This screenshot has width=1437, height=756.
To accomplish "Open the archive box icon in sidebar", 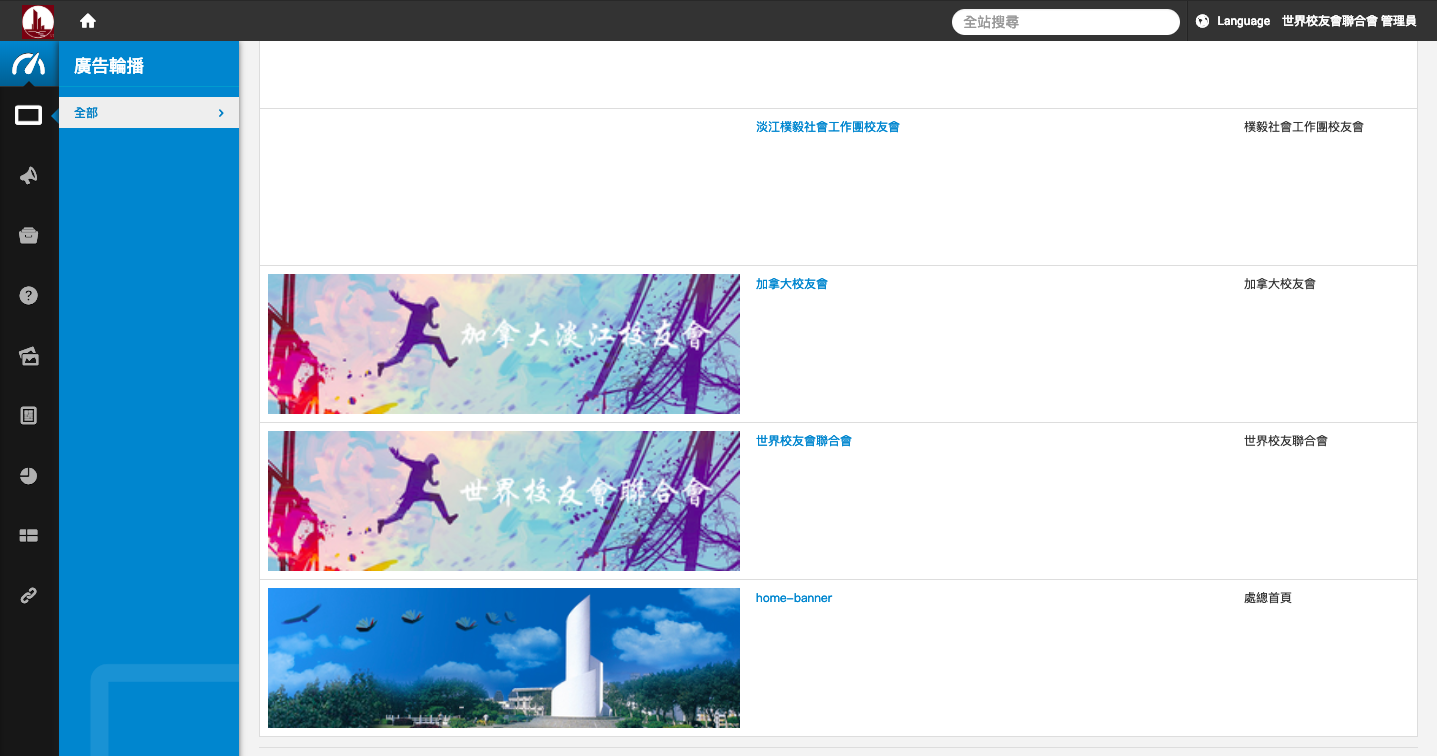I will 29,236.
